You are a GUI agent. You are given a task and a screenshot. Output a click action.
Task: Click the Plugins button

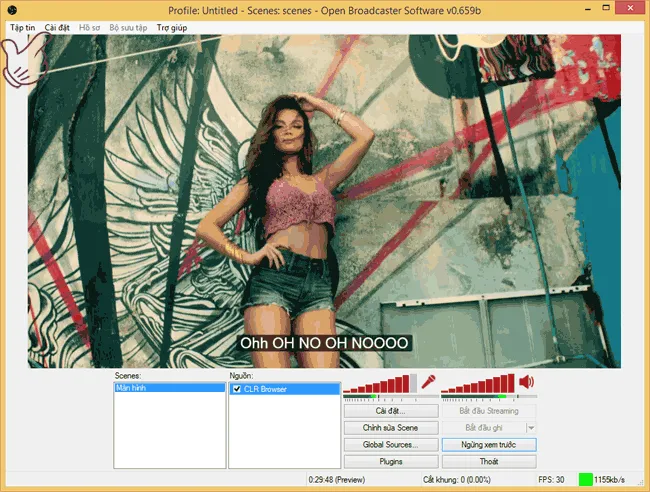pyautogui.click(x=391, y=461)
